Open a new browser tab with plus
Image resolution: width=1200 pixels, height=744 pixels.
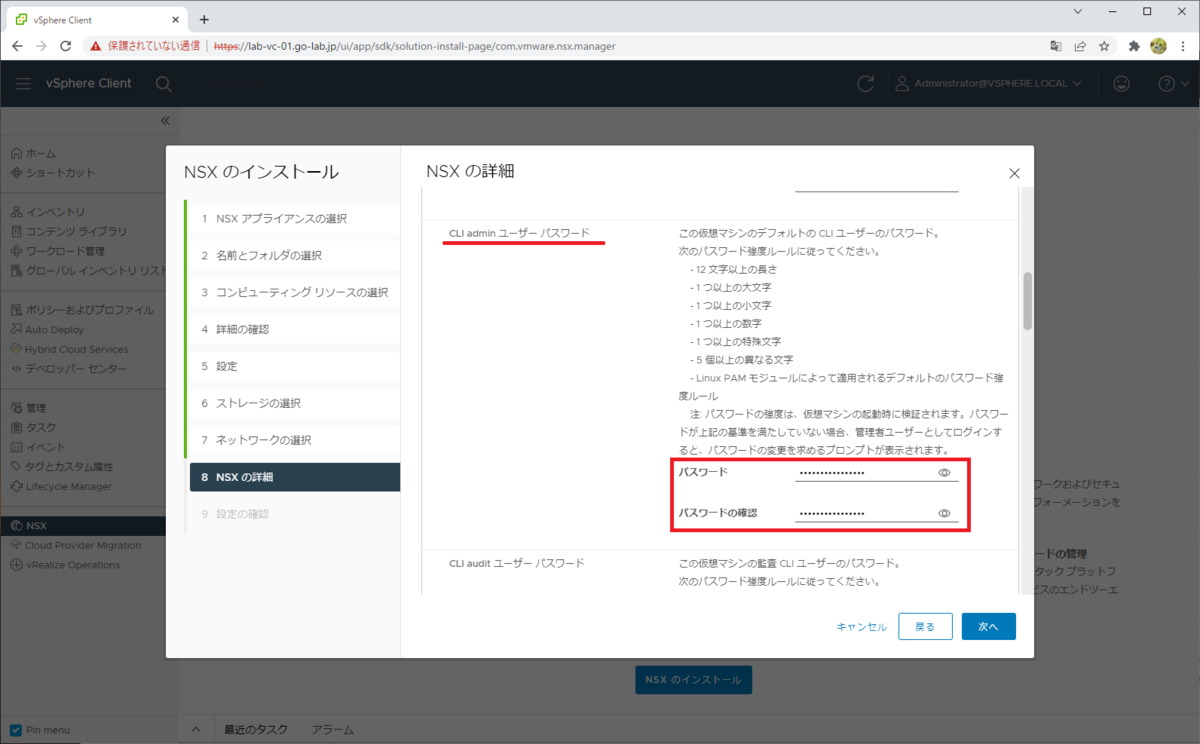204,19
